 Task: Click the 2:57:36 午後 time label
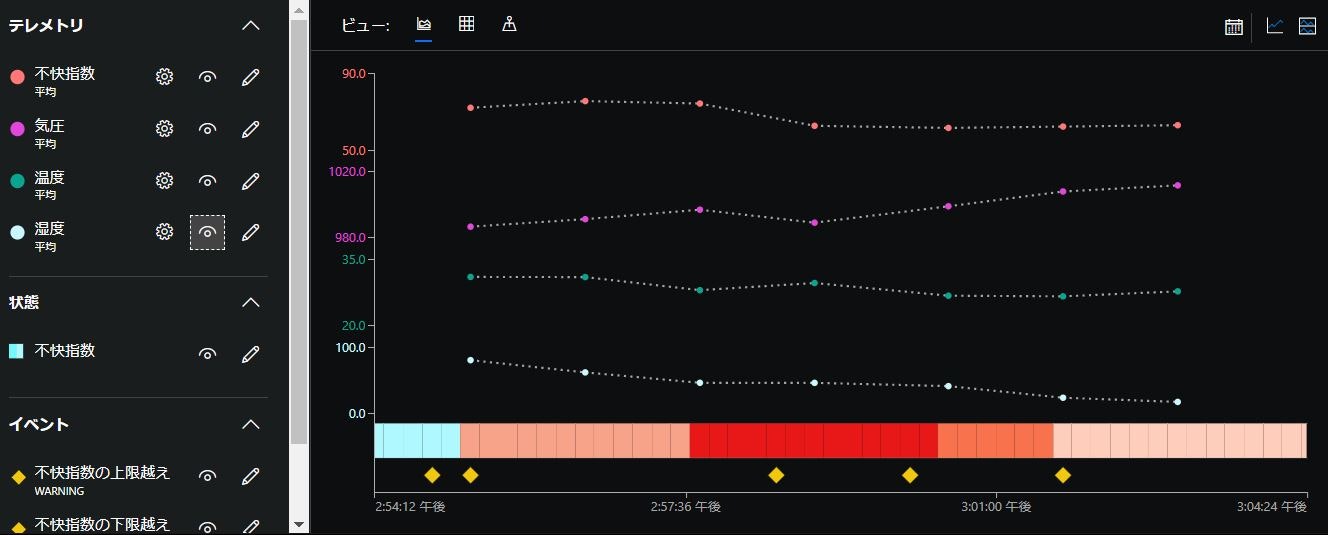click(685, 507)
